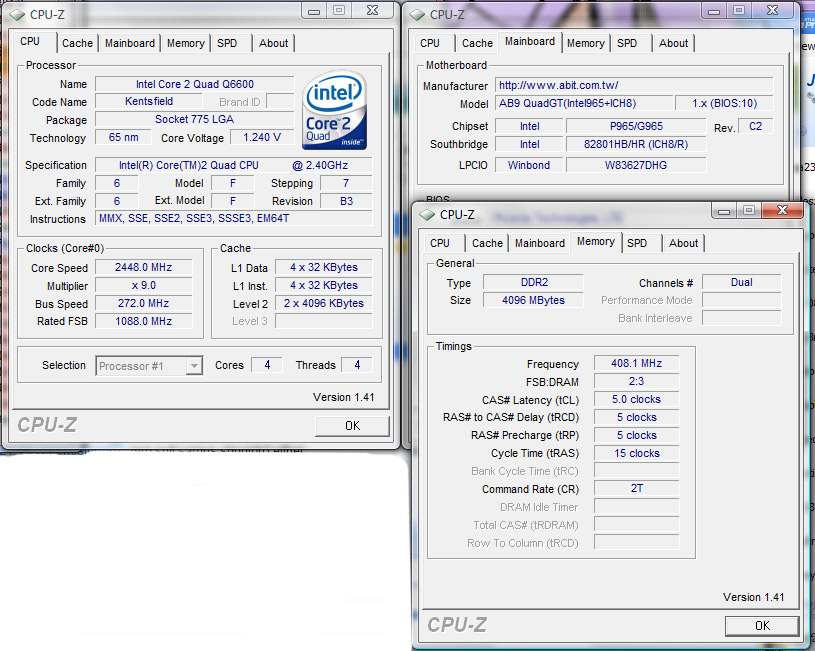The width and height of the screenshot is (815, 651).
Task: Select SPD tab in the Memory window
Action: [x=637, y=243]
